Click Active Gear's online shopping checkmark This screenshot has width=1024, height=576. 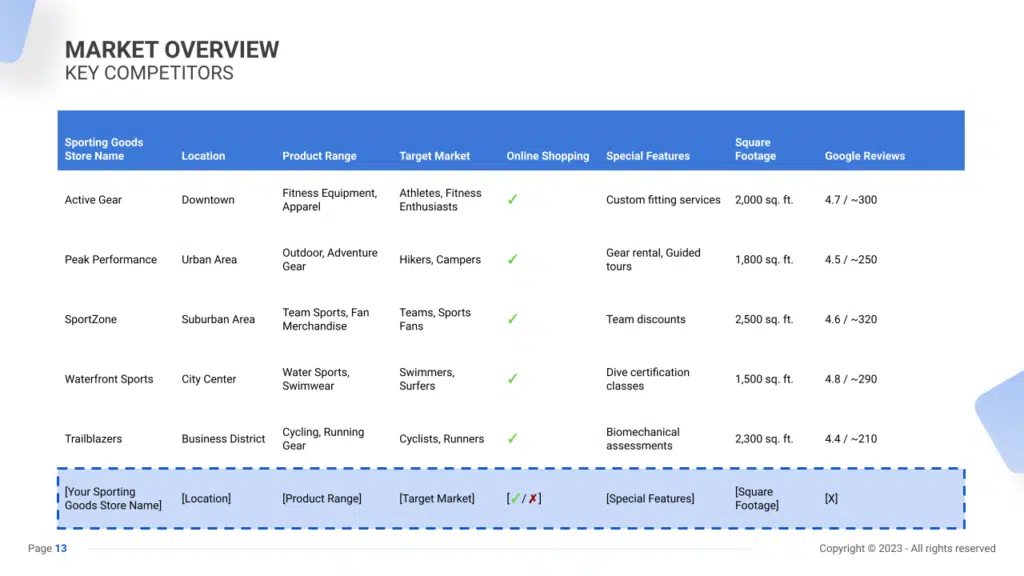click(x=513, y=199)
